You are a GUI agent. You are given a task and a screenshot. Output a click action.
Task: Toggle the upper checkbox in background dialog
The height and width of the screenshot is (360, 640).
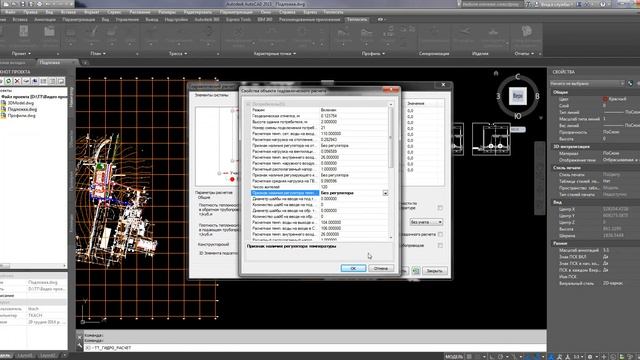(x=440, y=208)
